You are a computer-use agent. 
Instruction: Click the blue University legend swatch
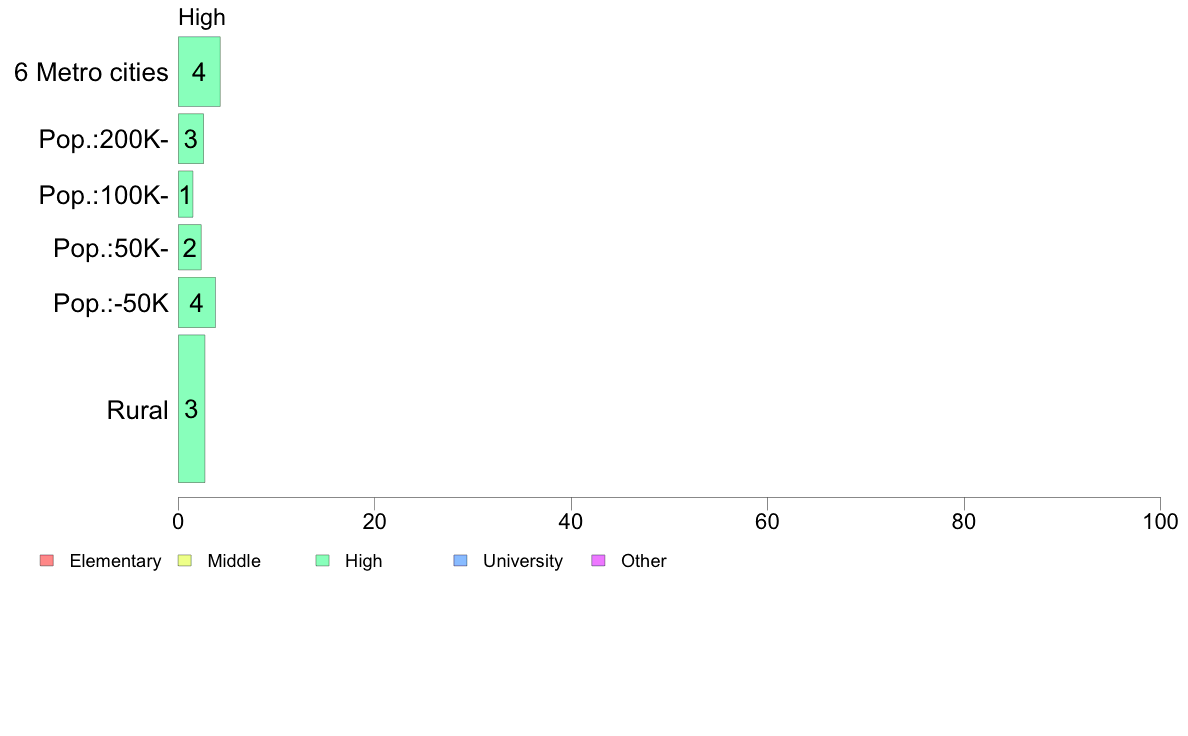(x=461, y=561)
